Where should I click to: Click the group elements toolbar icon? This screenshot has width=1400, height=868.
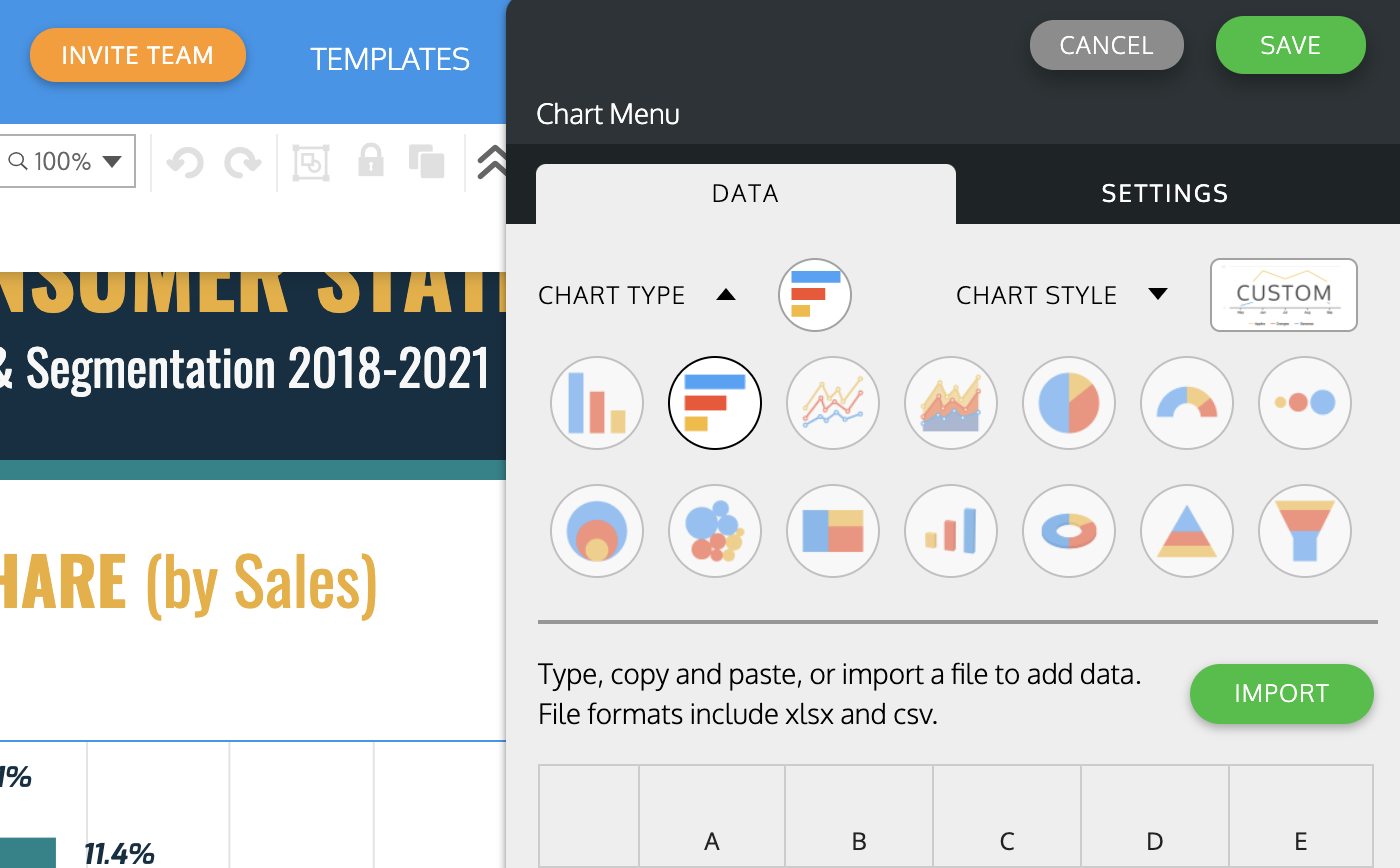click(311, 162)
